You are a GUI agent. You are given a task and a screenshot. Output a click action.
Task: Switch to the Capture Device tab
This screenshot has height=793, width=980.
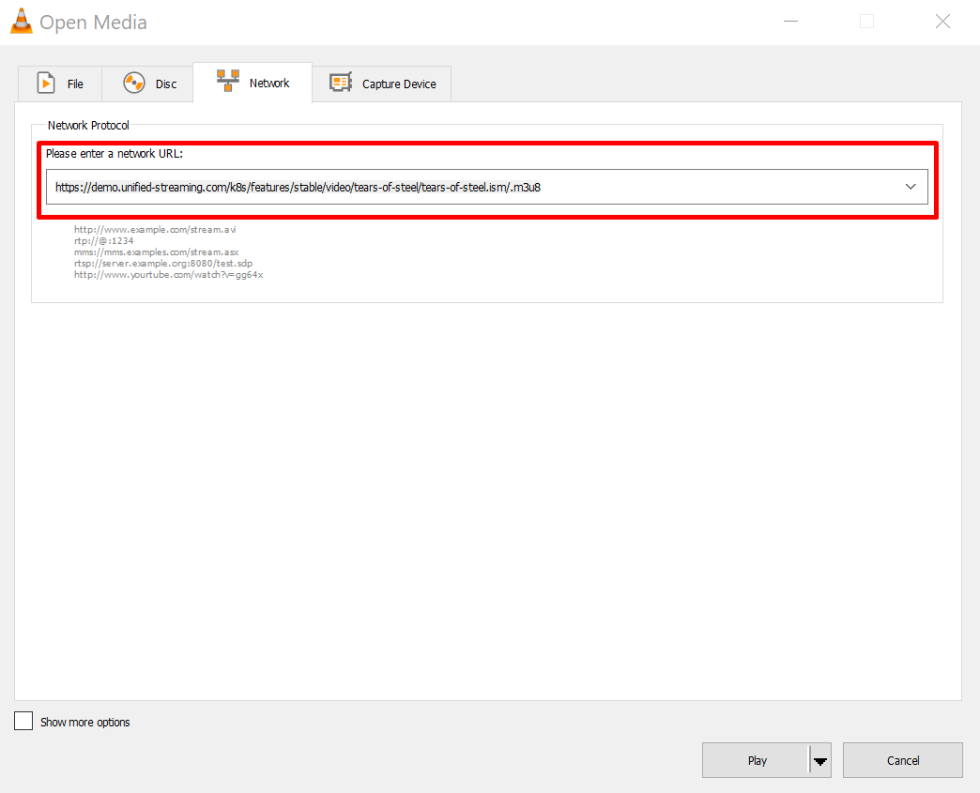pos(382,83)
